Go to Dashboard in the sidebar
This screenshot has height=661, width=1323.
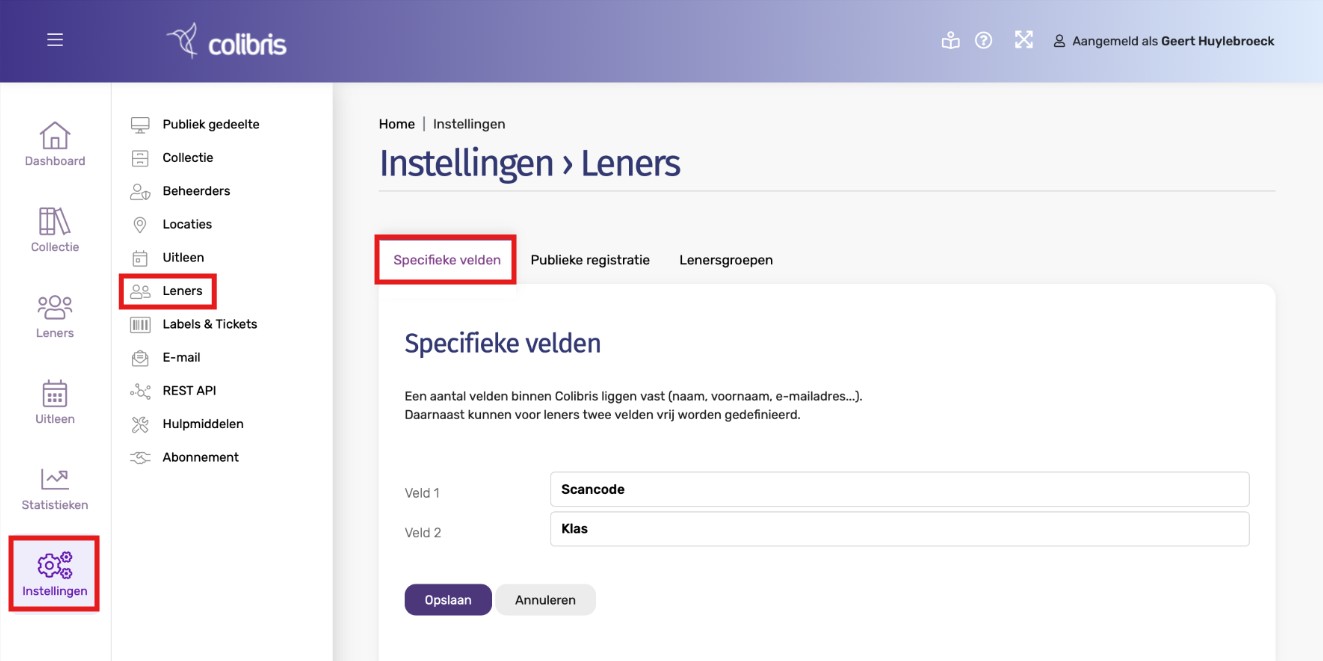click(x=55, y=144)
